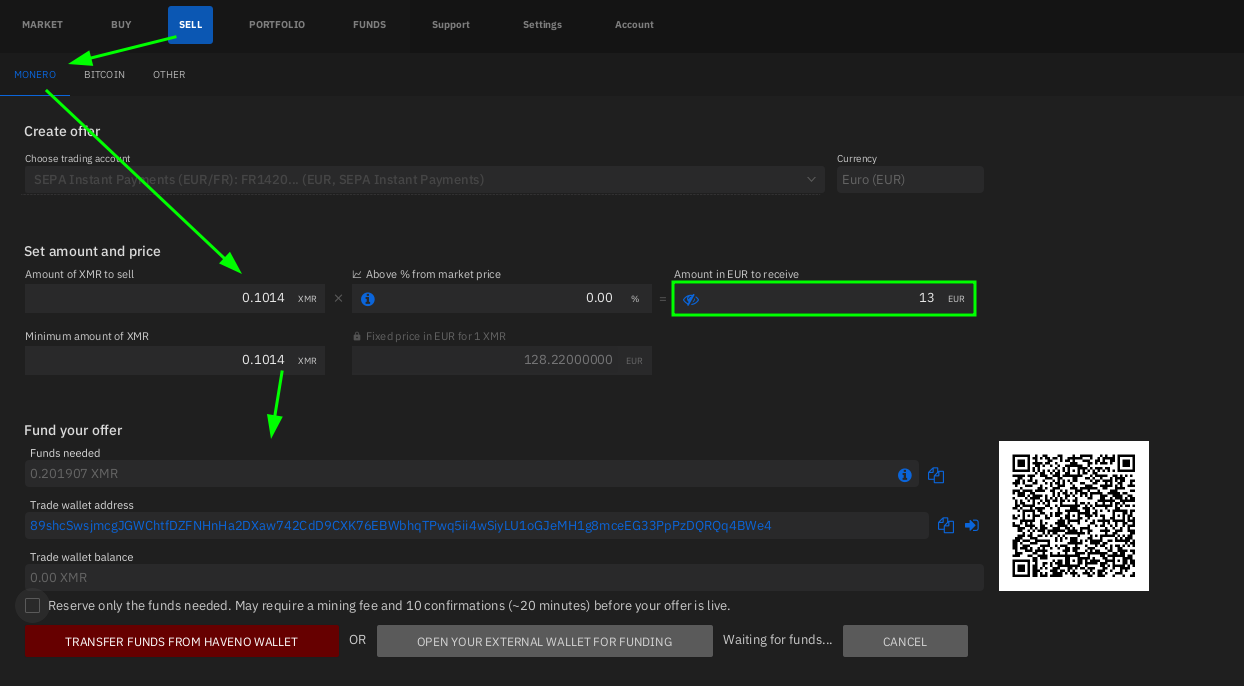Switch to the Bitcoin sub-tab
Viewport: 1244px width, 686px height.
(x=104, y=75)
